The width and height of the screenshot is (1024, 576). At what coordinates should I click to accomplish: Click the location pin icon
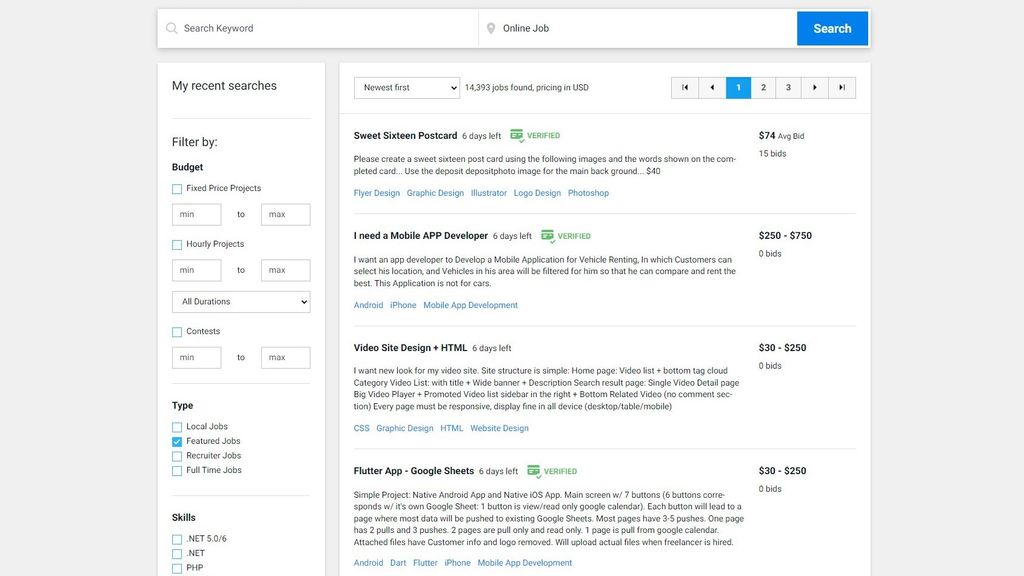tap(489, 28)
